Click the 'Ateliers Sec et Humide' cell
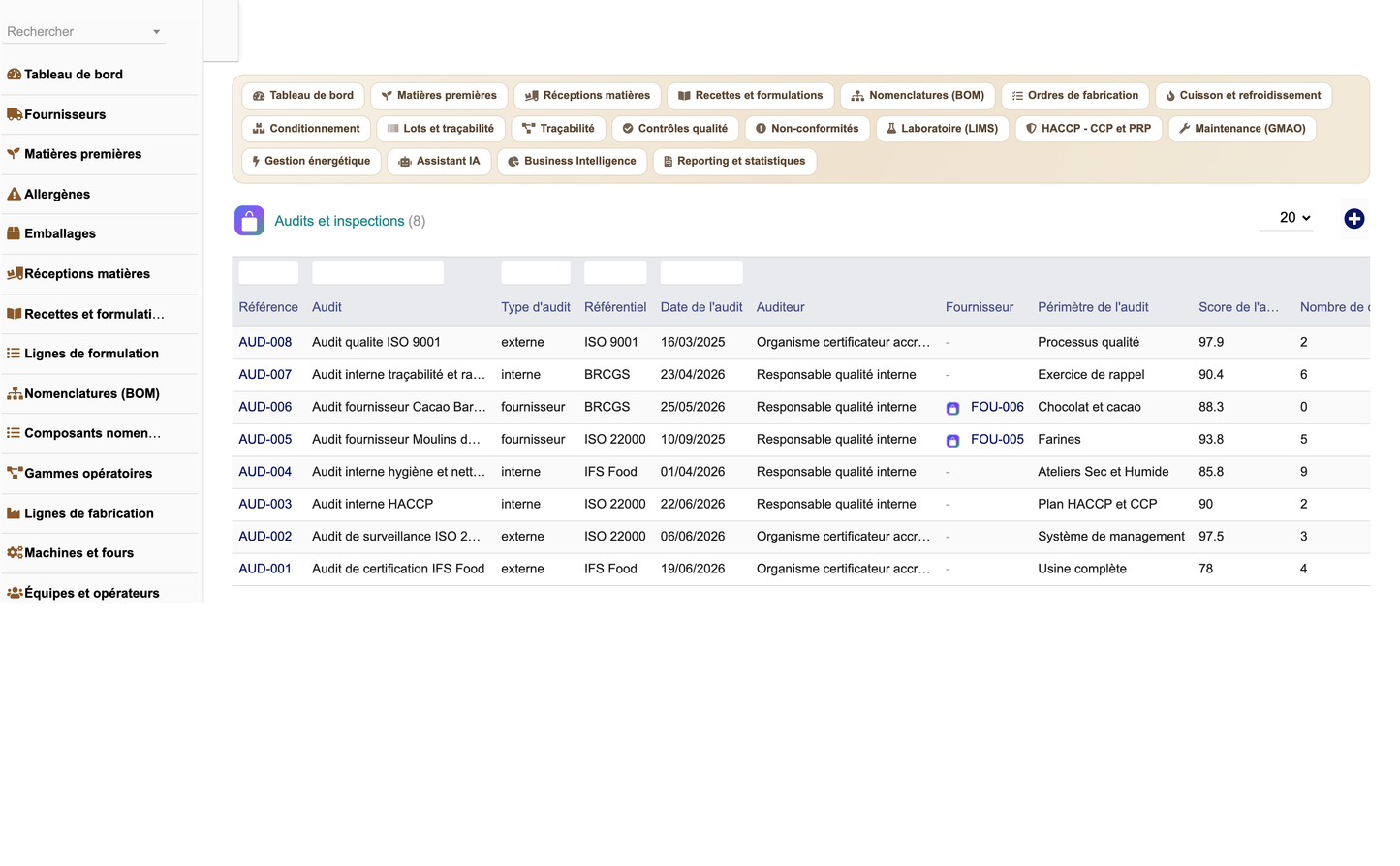Viewport: 1400px width, 866px height. click(x=1104, y=472)
